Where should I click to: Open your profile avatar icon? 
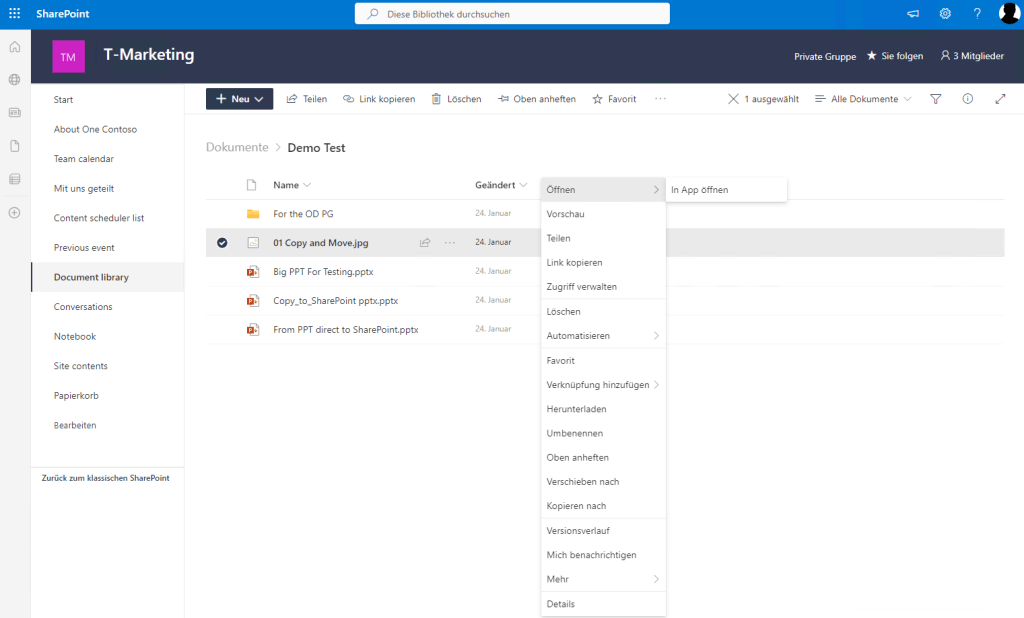[1010, 13]
